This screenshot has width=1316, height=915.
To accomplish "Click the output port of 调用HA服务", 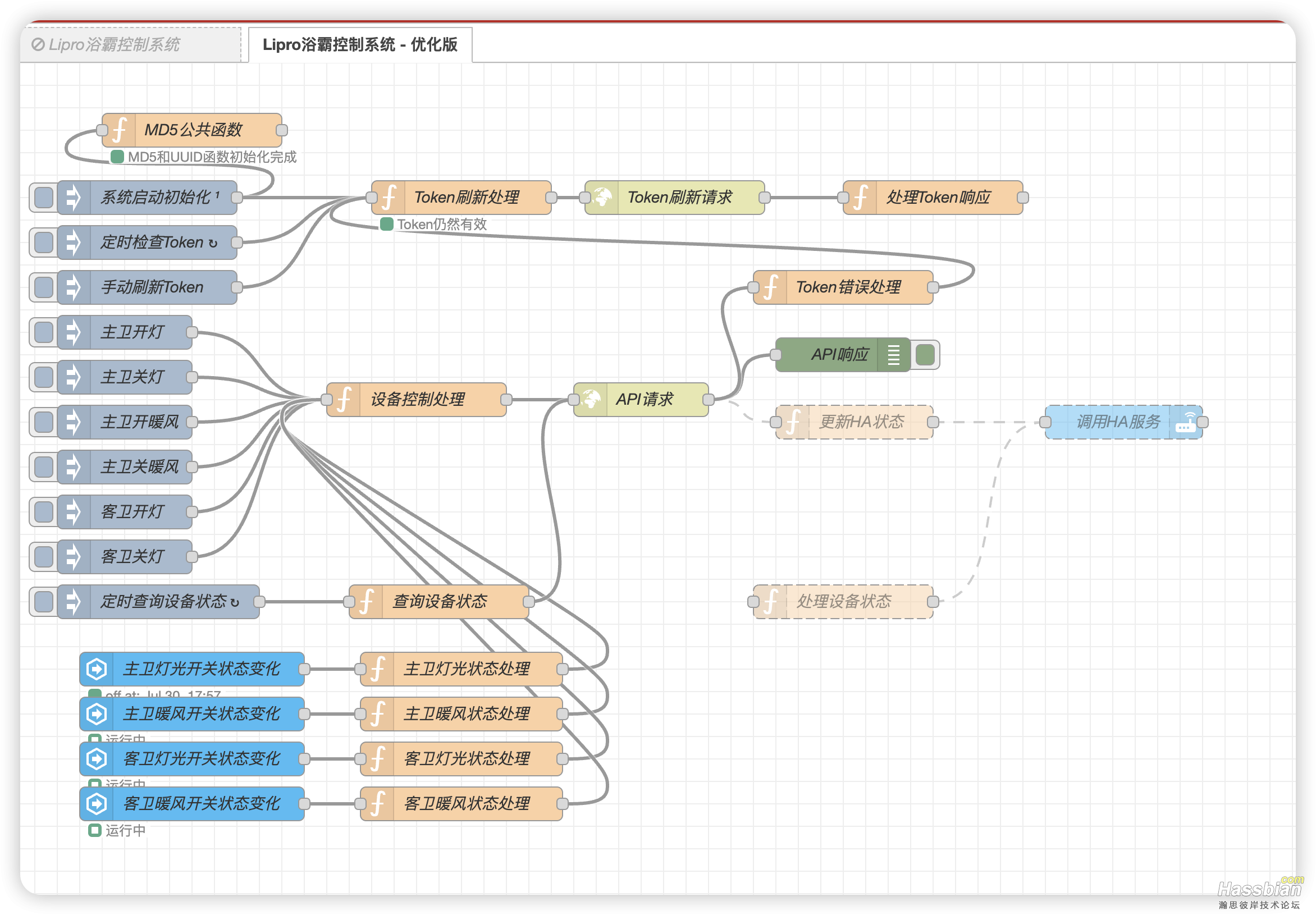I will click(x=1203, y=422).
